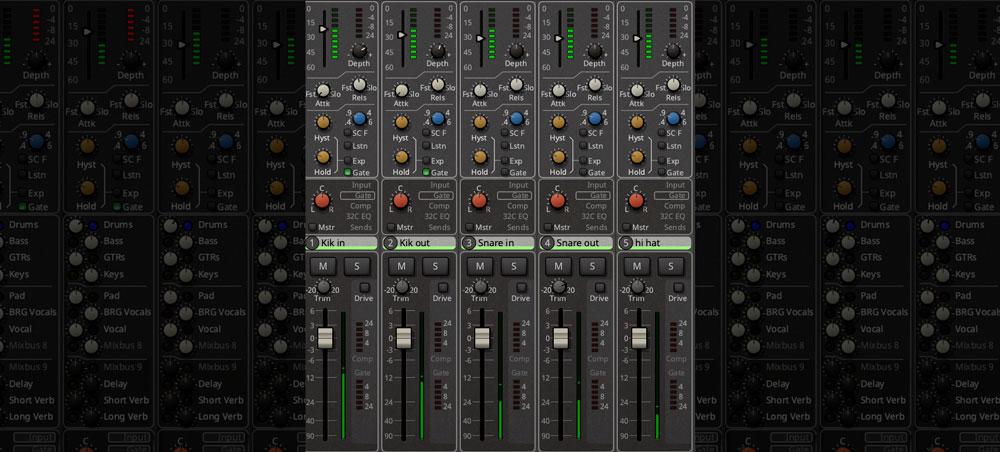Image resolution: width=1000 pixels, height=452 pixels.
Task: Click the Hold knob on hi hat channel
Action: click(x=635, y=156)
